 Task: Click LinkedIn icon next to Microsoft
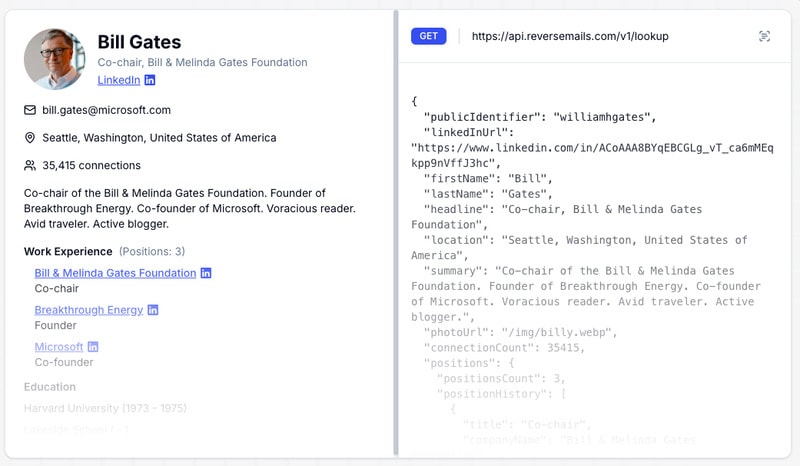(x=93, y=347)
